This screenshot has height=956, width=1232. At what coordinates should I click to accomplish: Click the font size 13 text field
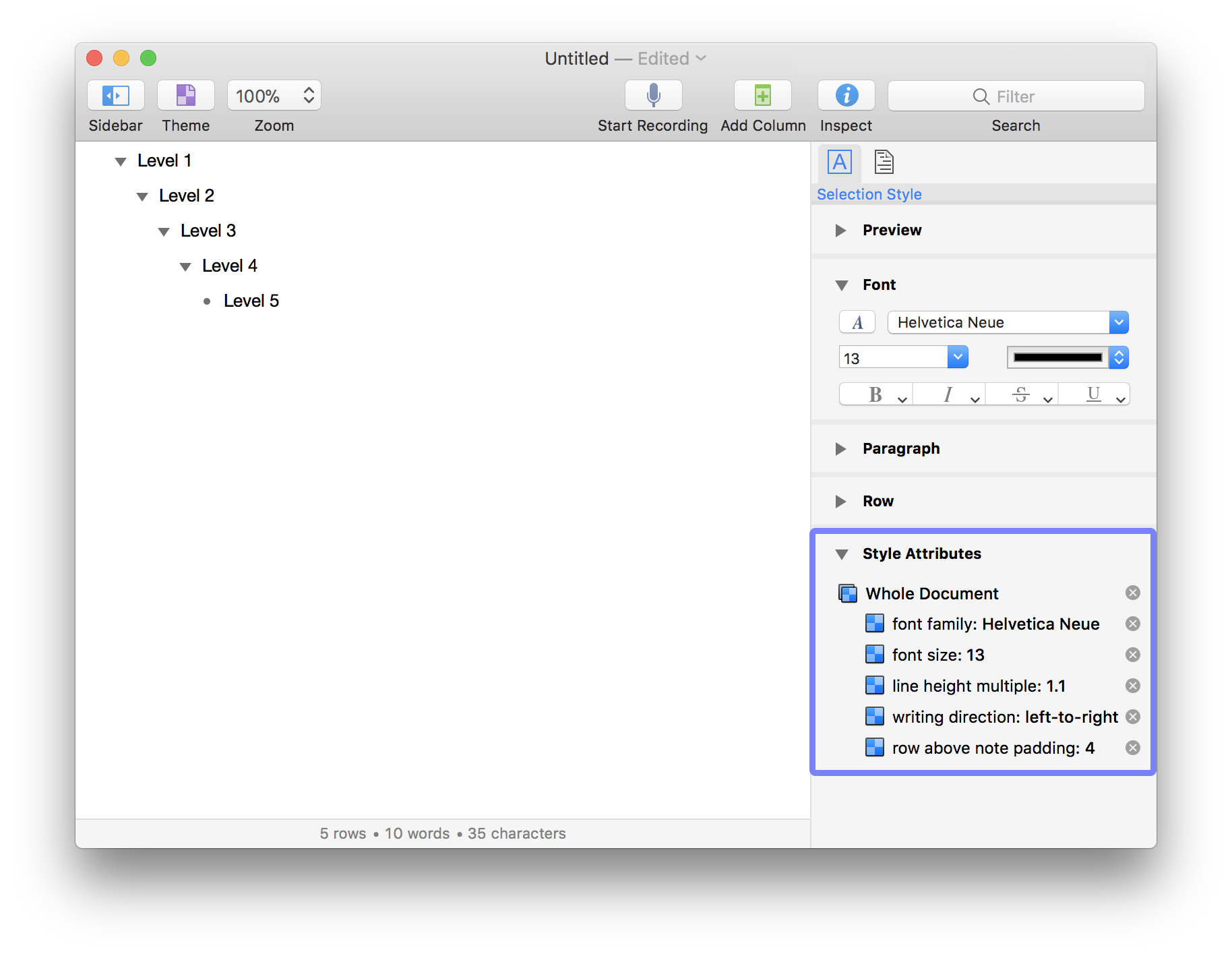[894, 357]
